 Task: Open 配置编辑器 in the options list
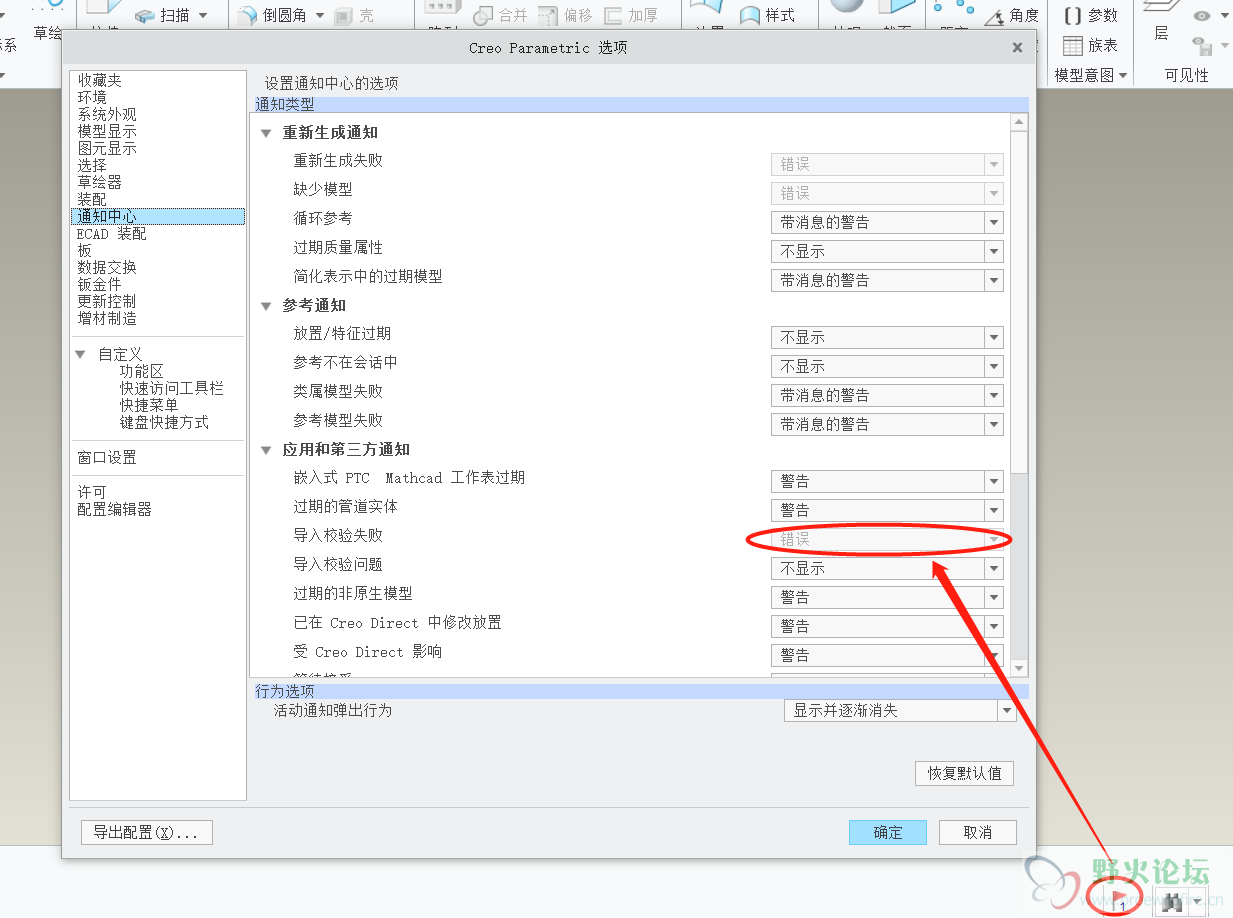coord(115,509)
